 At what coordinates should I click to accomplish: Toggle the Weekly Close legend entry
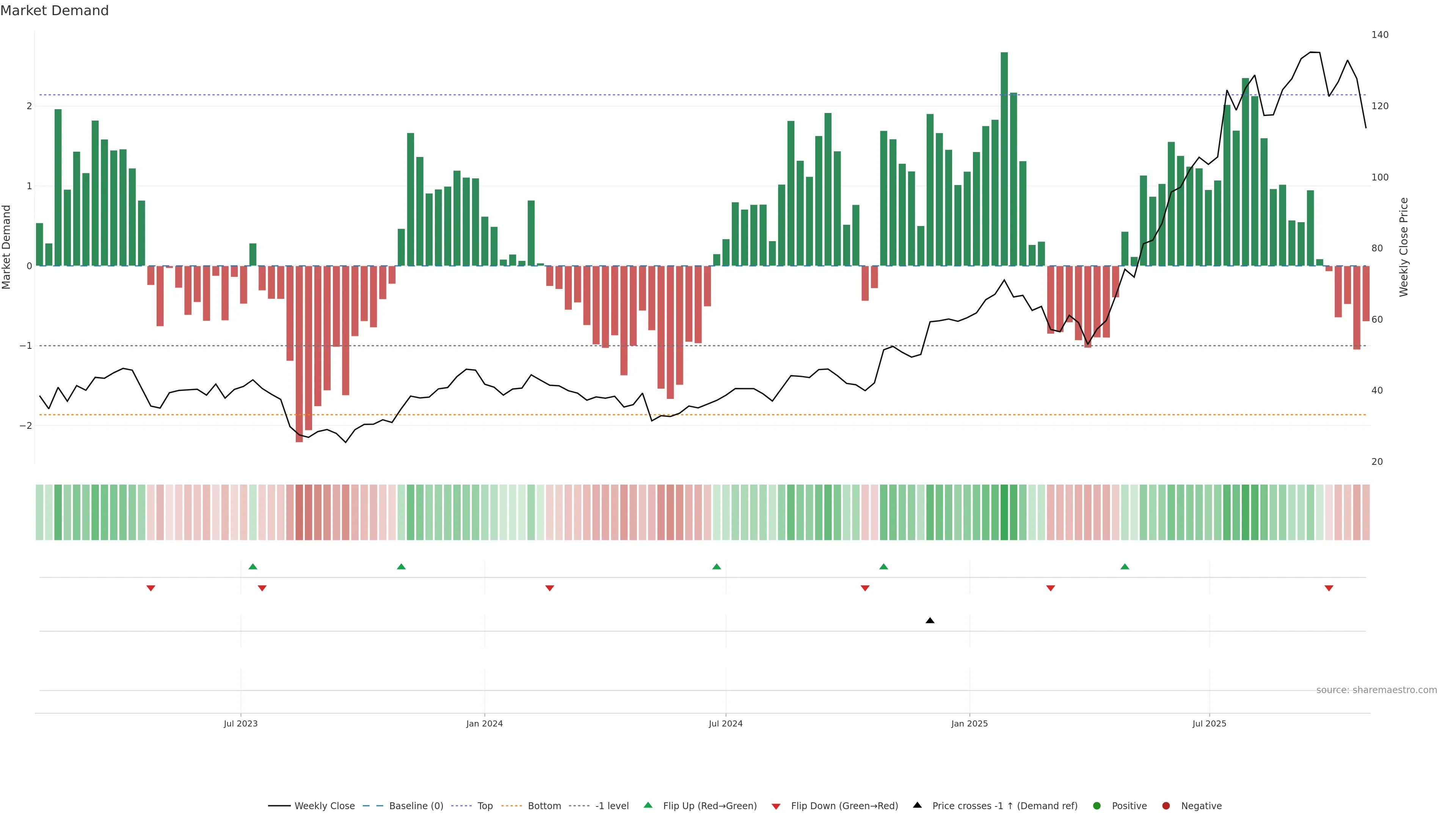[x=325, y=806]
